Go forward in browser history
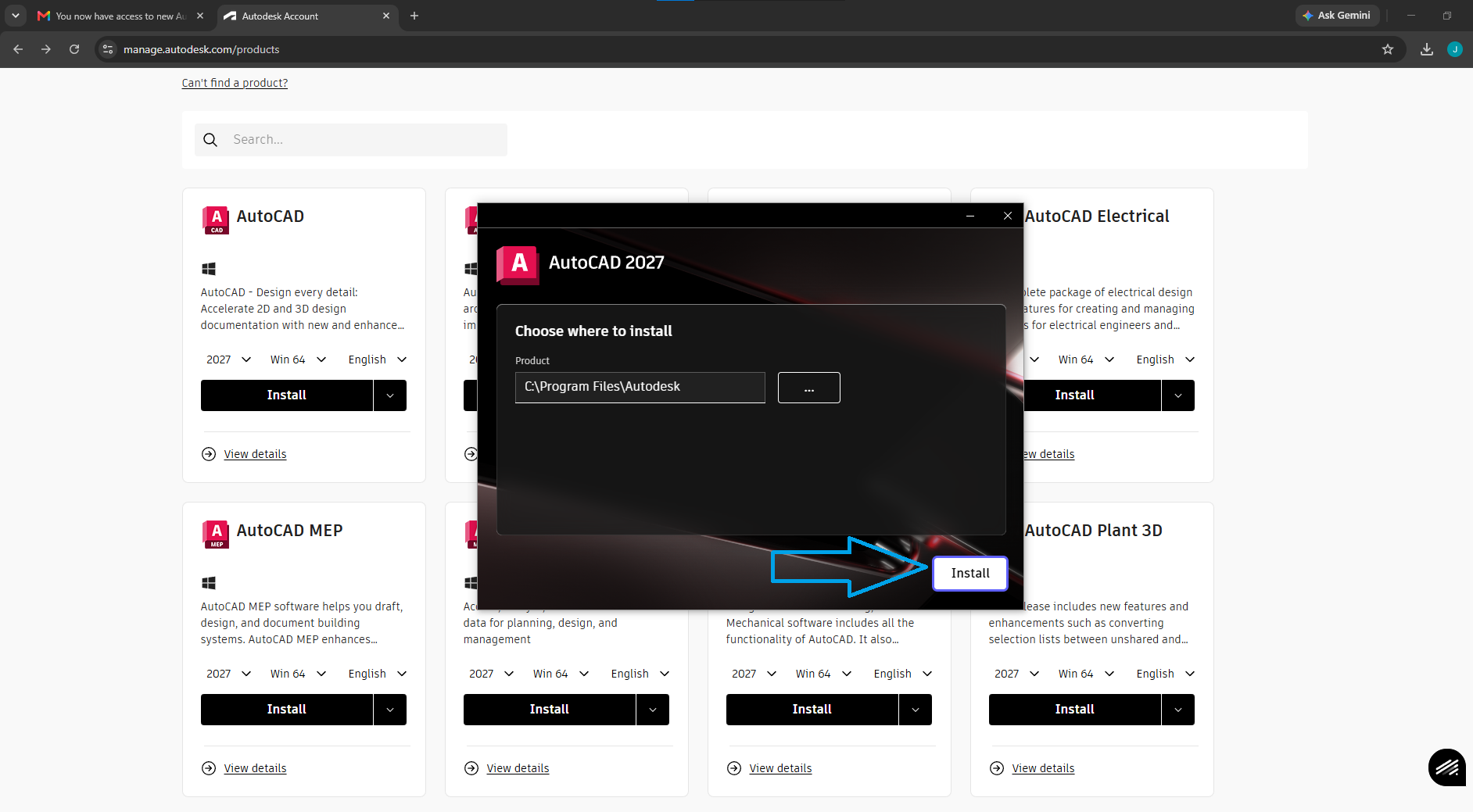The width and height of the screenshot is (1473, 812). pos(46,49)
